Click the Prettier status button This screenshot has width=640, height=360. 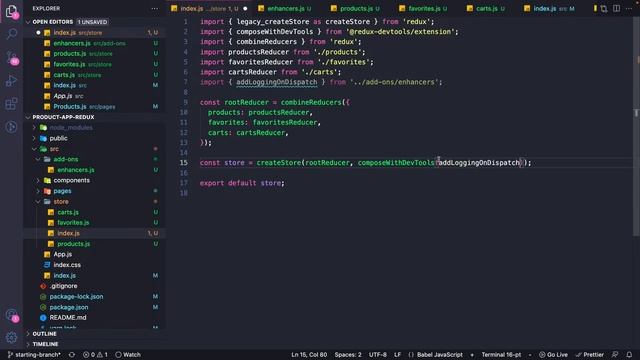pos(589,355)
